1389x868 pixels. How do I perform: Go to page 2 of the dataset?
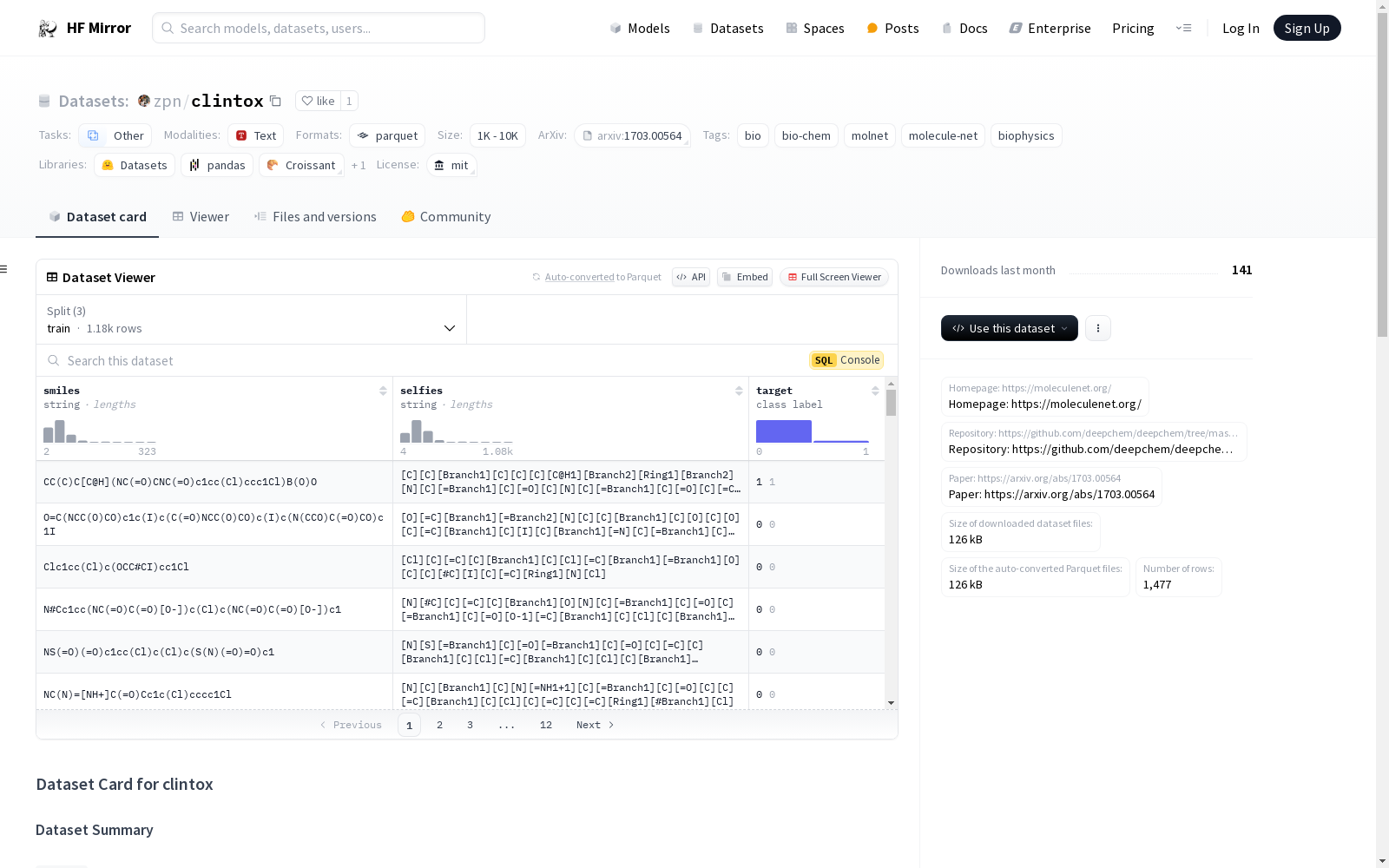coord(439,725)
